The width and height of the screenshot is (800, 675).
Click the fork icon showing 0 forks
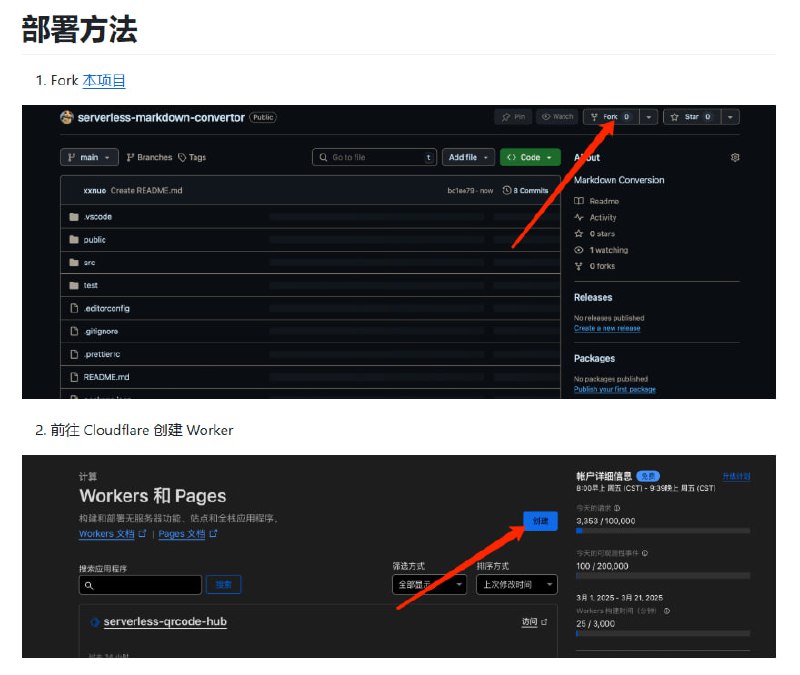tap(580, 266)
